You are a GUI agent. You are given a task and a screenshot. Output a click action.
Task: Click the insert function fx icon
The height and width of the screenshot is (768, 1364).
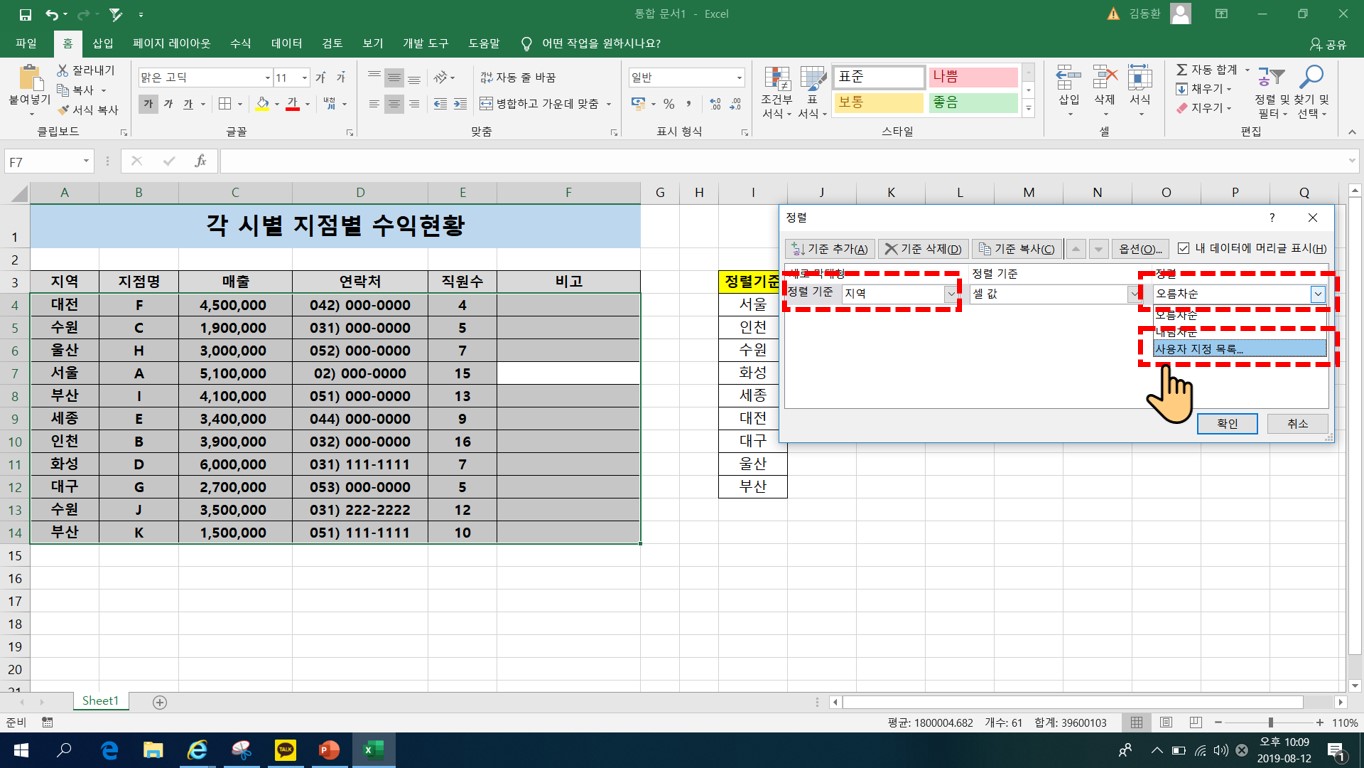(x=200, y=161)
